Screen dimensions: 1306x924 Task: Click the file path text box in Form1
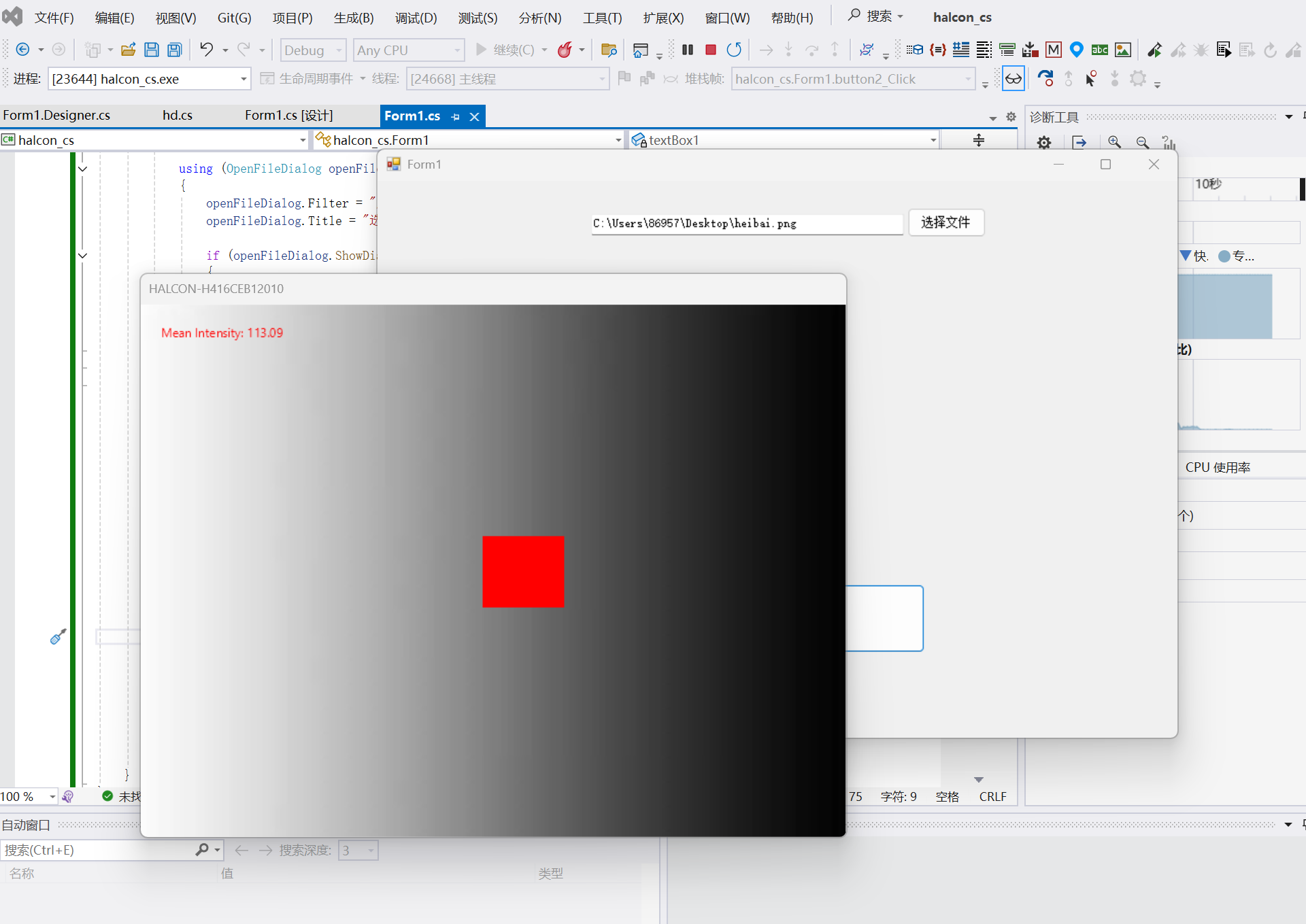click(x=747, y=224)
